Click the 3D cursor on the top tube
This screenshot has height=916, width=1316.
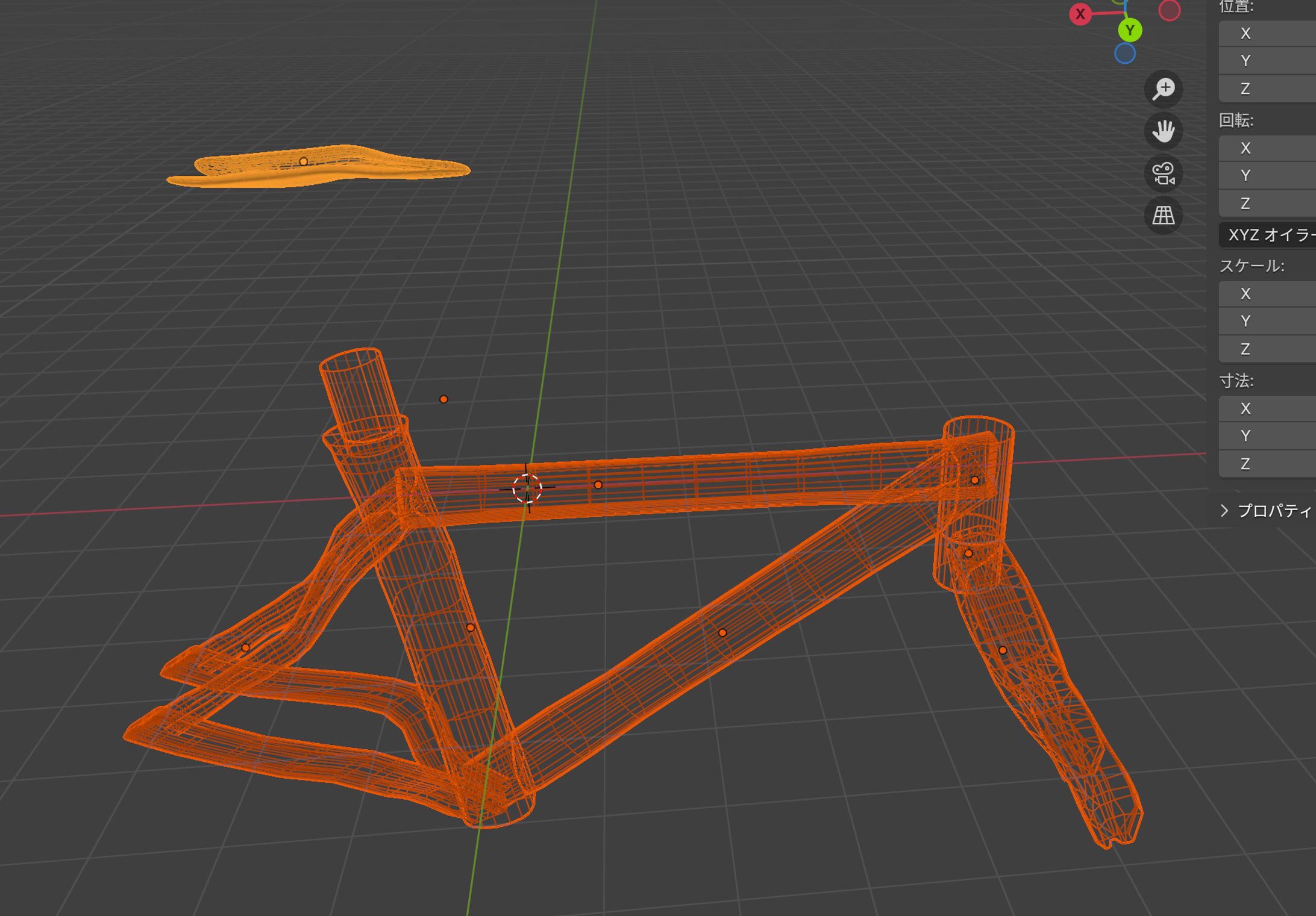click(527, 488)
